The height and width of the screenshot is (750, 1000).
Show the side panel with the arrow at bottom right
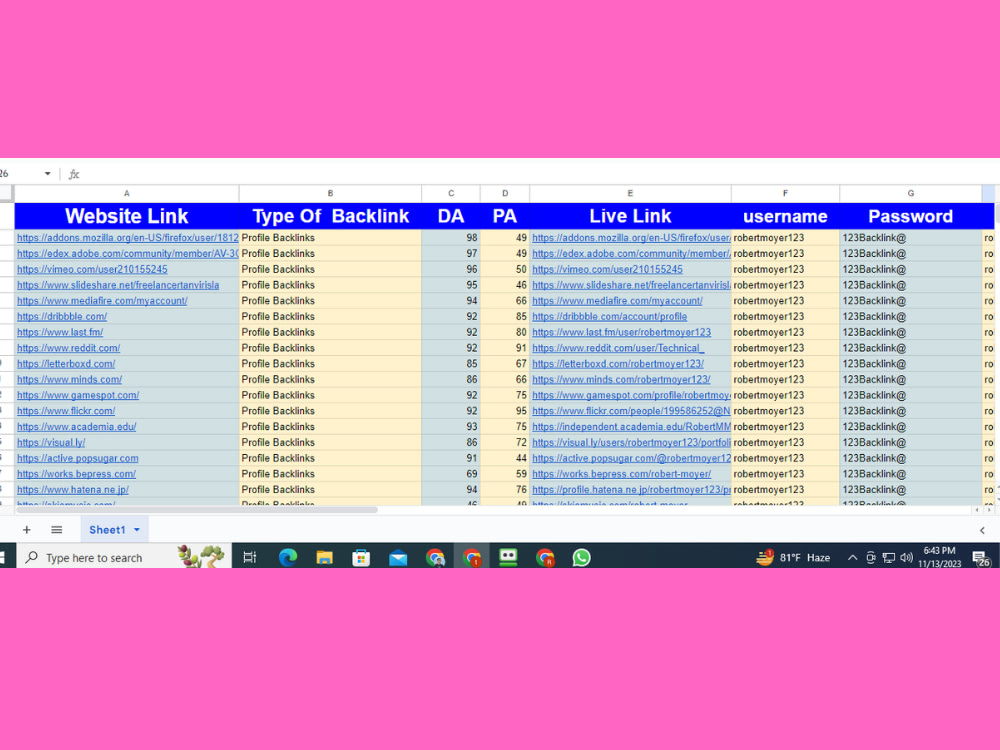(982, 530)
